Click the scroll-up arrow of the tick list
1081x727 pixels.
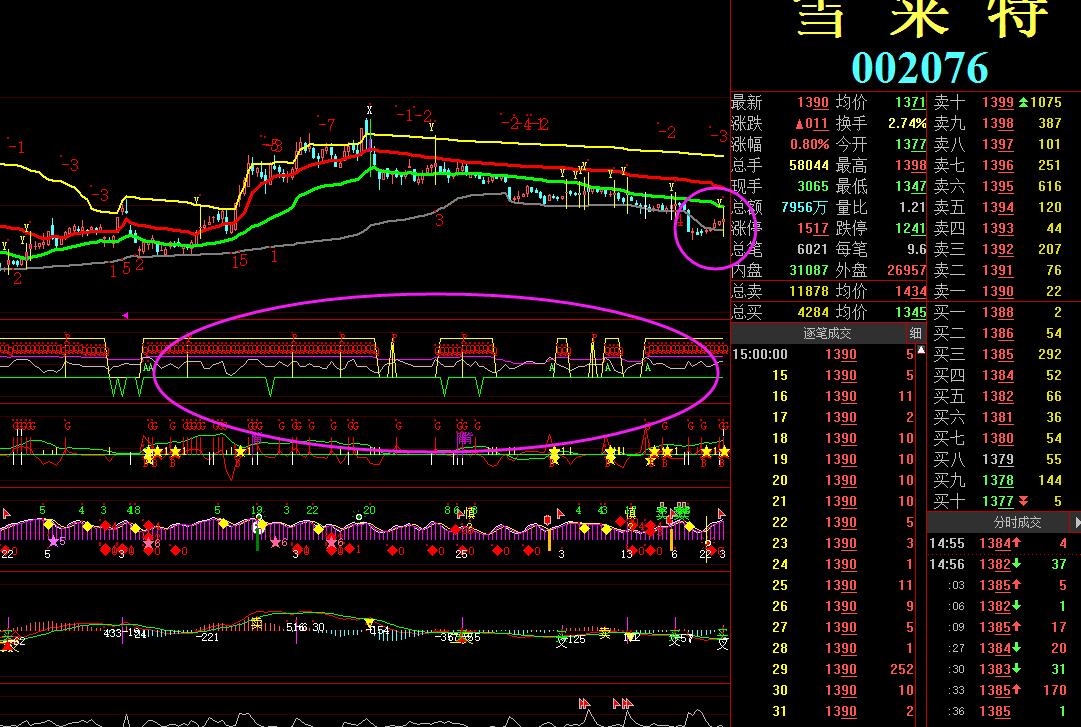pyautogui.click(x=920, y=351)
